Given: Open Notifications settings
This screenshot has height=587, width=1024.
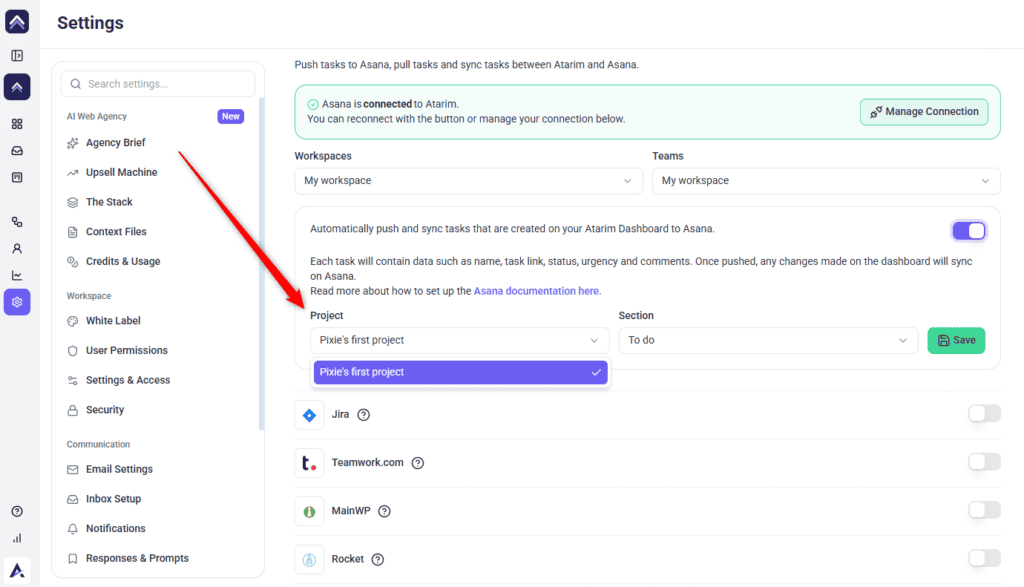Looking at the screenshot, I should point(116,529).
